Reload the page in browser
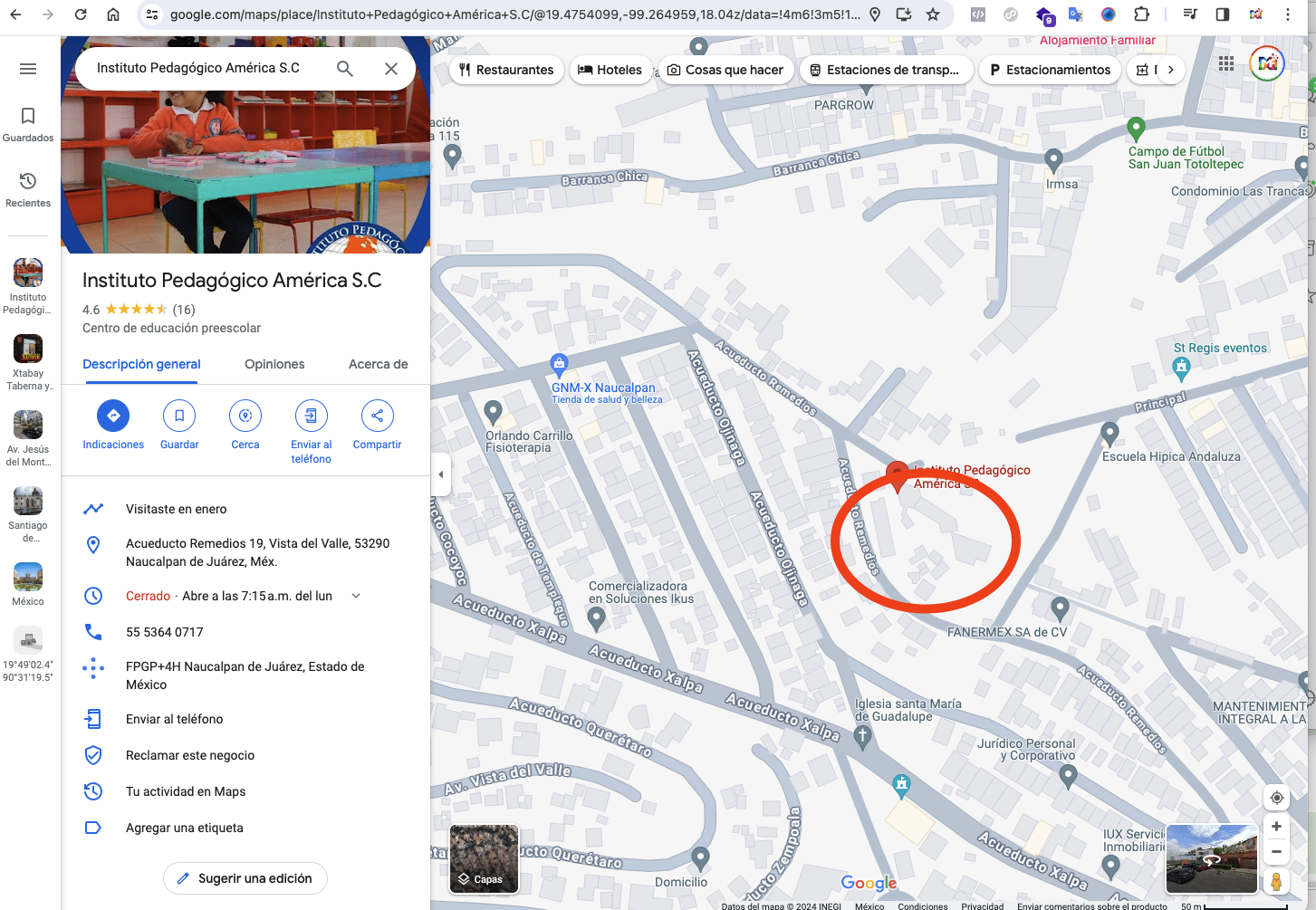 pyautogui.click(x=81, y=14)
